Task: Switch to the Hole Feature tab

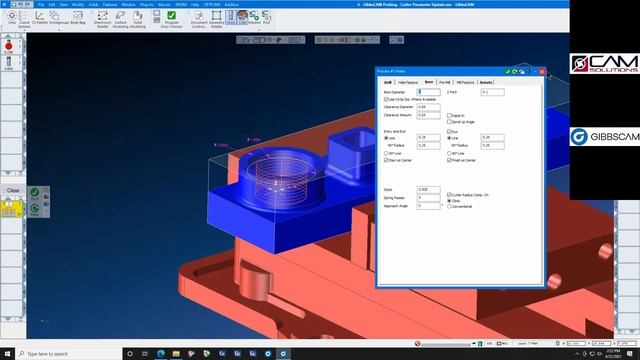Action: (408, 82)
